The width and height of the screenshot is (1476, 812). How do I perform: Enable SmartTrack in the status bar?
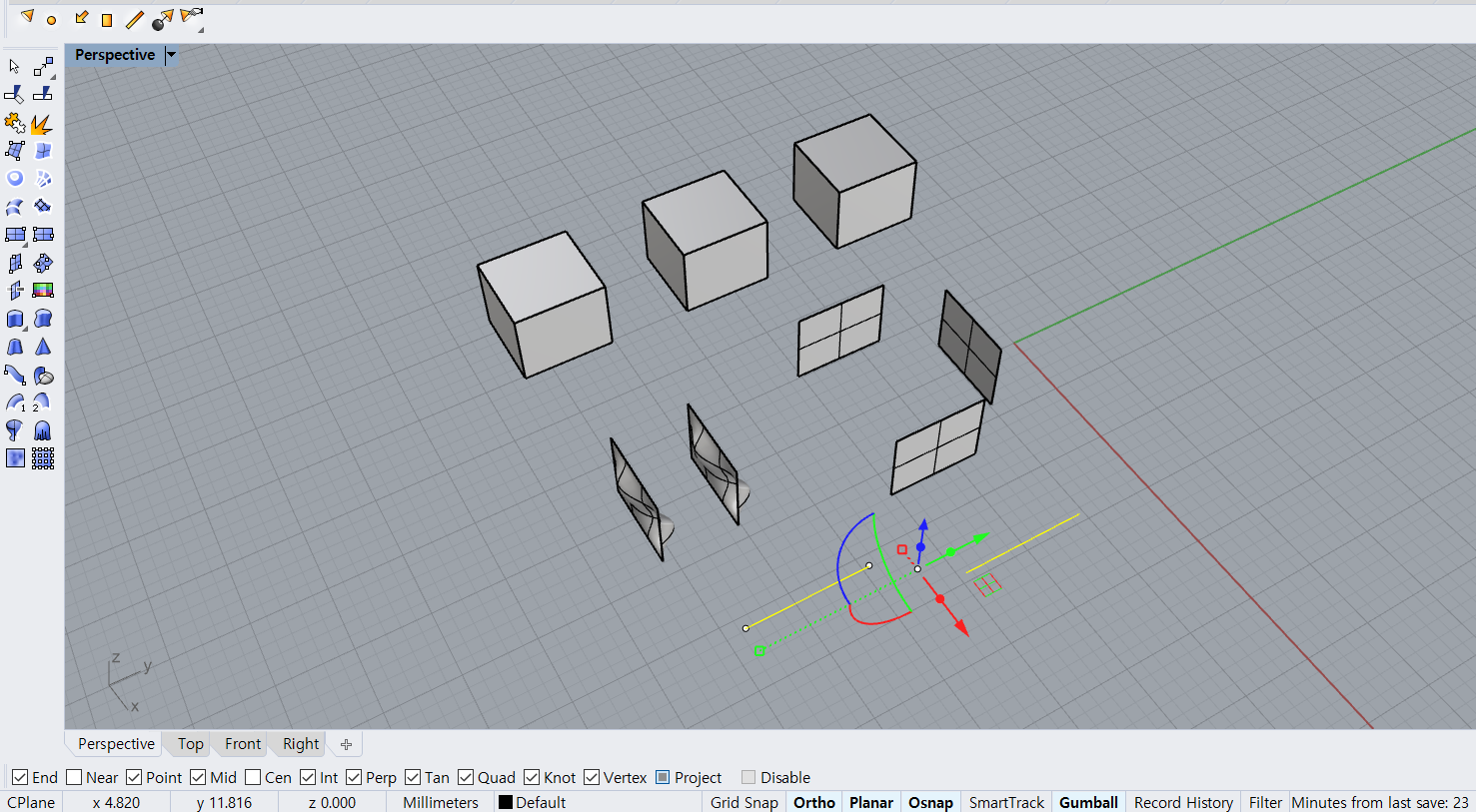click(1006, 802)
